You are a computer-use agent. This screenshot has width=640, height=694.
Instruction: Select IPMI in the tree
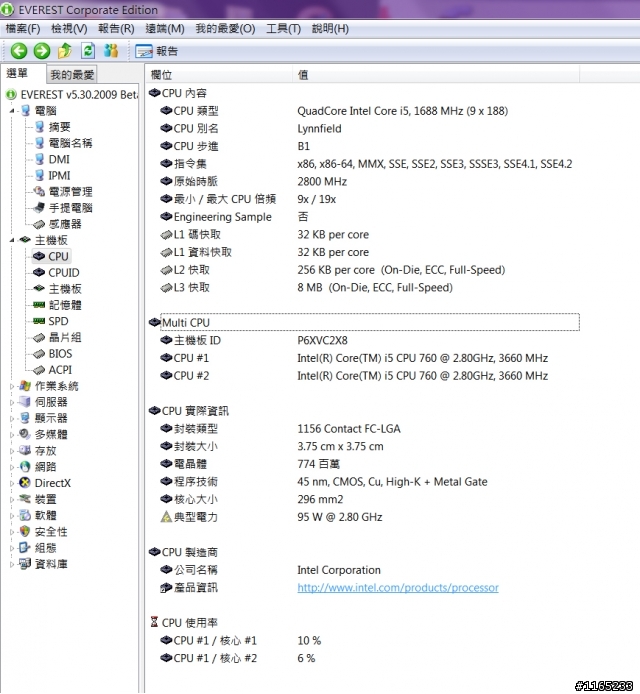[59, 176]
